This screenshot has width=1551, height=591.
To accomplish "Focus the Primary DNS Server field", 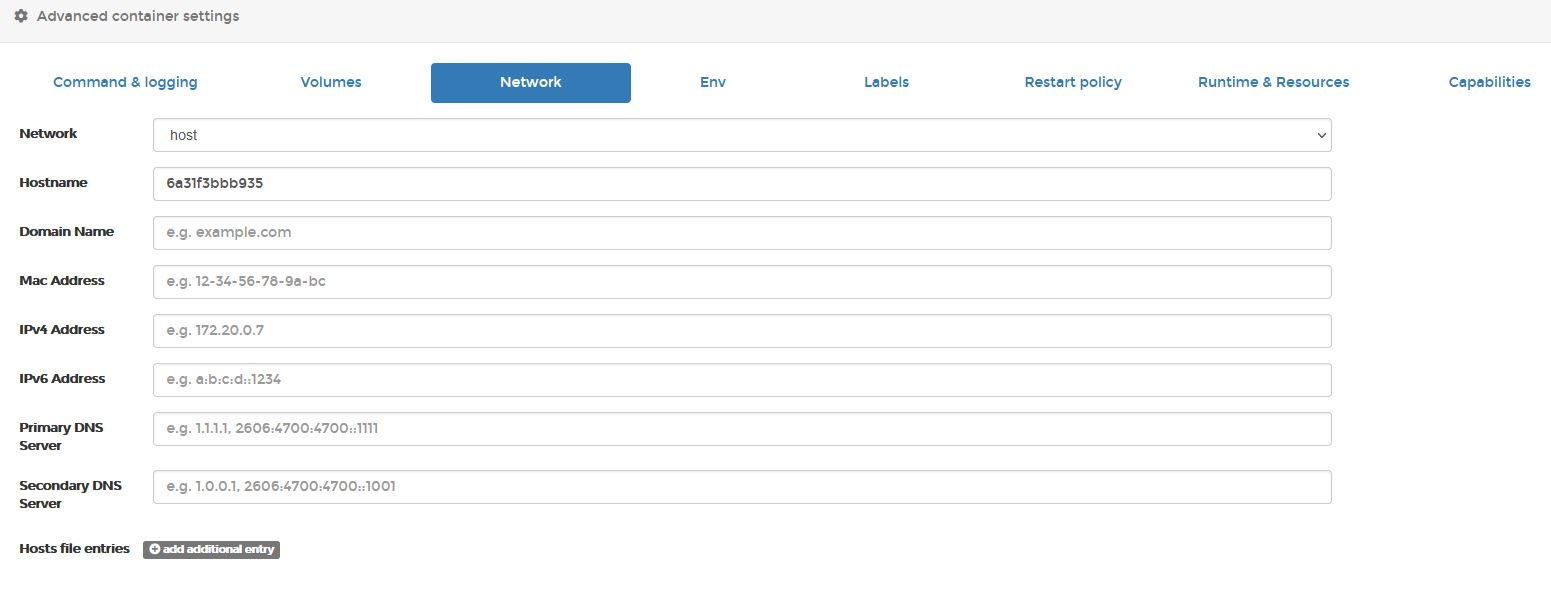I will 741,429.
